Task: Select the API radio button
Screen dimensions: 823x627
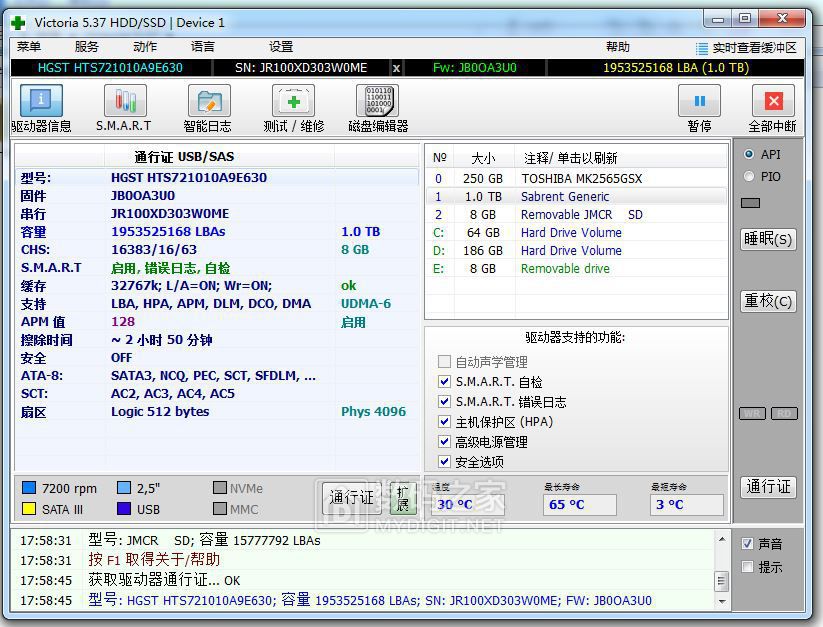Action: [749, 154]
